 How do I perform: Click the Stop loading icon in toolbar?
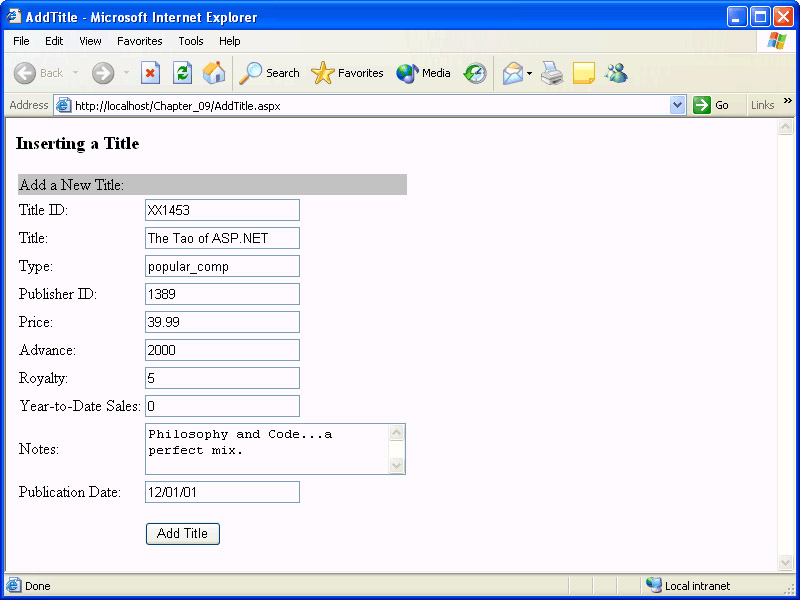(x=150, y=73)
